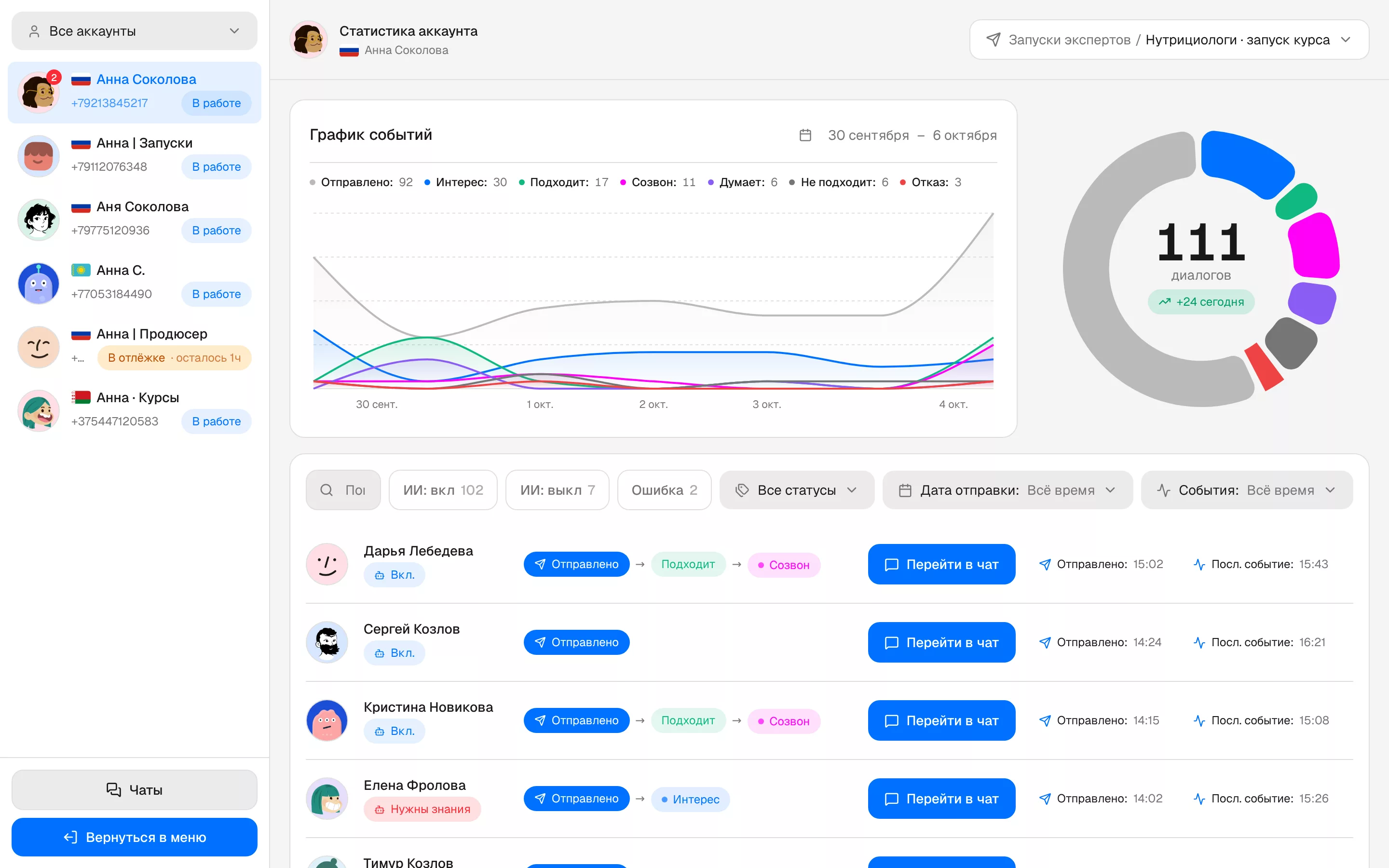
Task: Click Вернуться в меню button
Action: [x=134, y=838]
